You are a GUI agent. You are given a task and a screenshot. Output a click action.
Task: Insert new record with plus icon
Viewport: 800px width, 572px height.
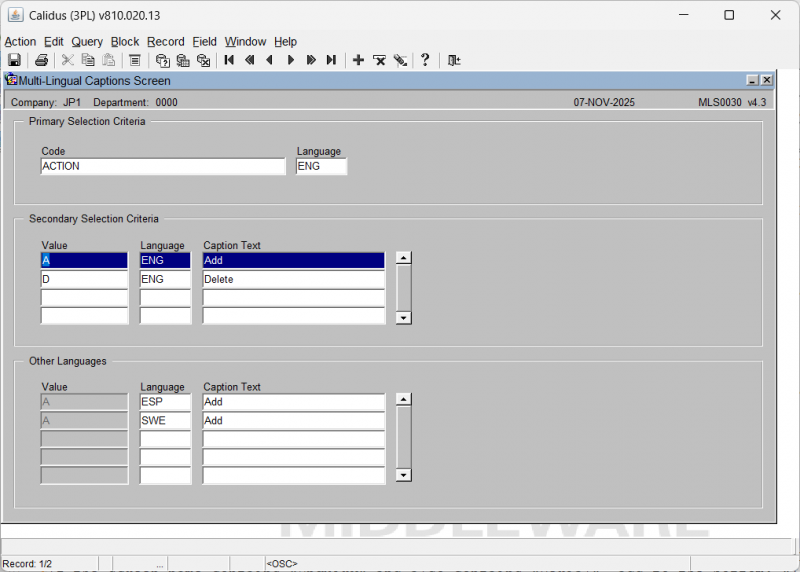point(359,60)
